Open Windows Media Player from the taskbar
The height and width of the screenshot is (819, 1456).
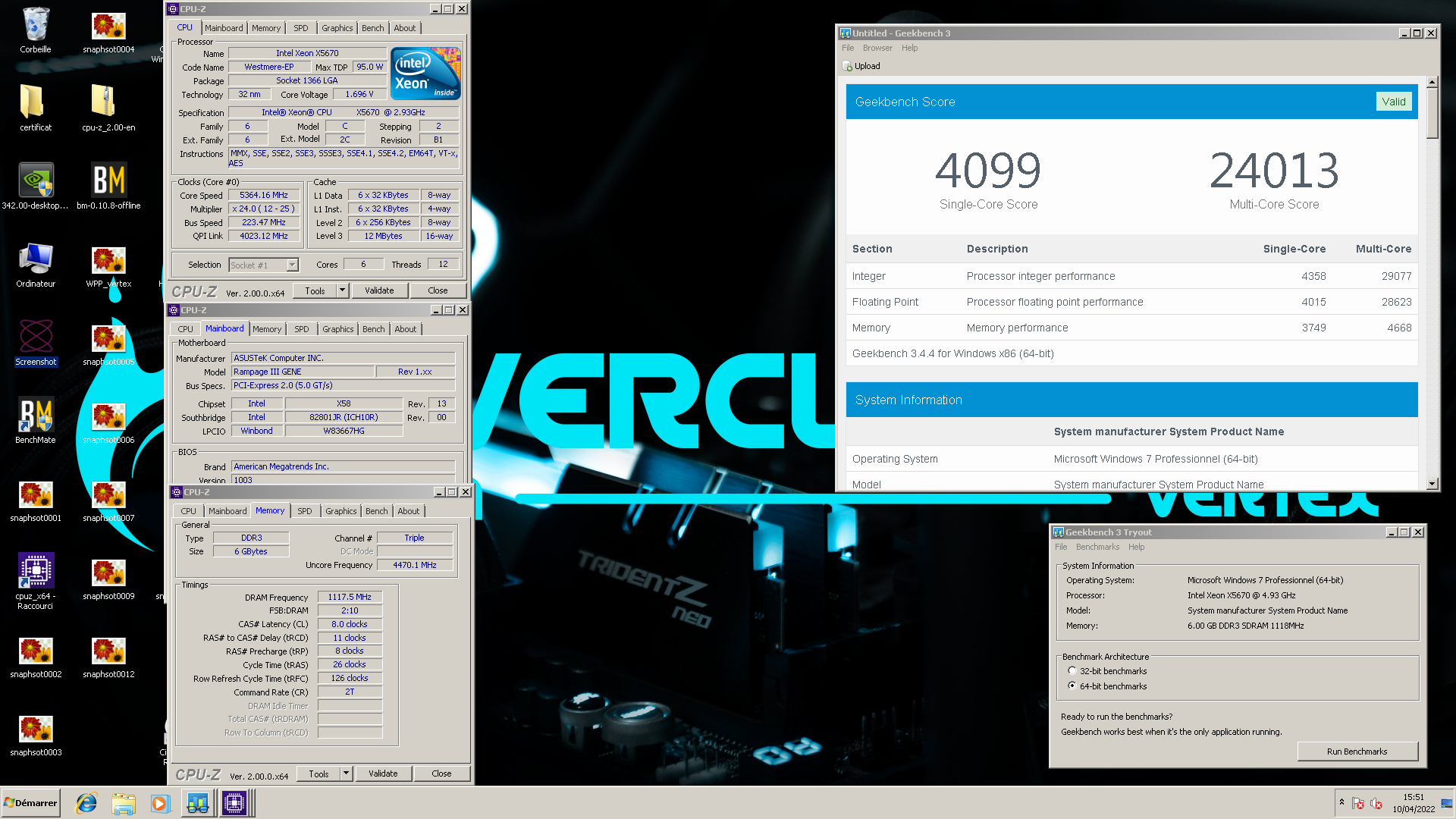(160, 803)
